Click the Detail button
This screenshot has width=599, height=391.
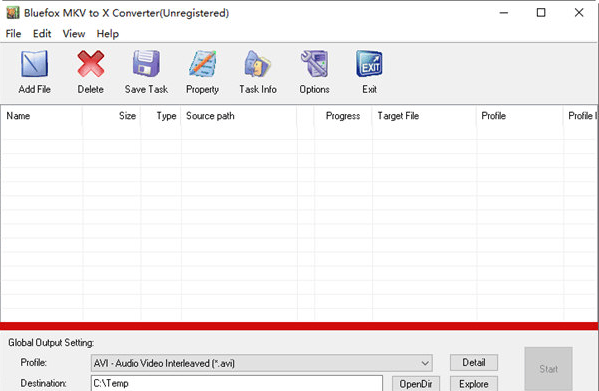(474, 362)
